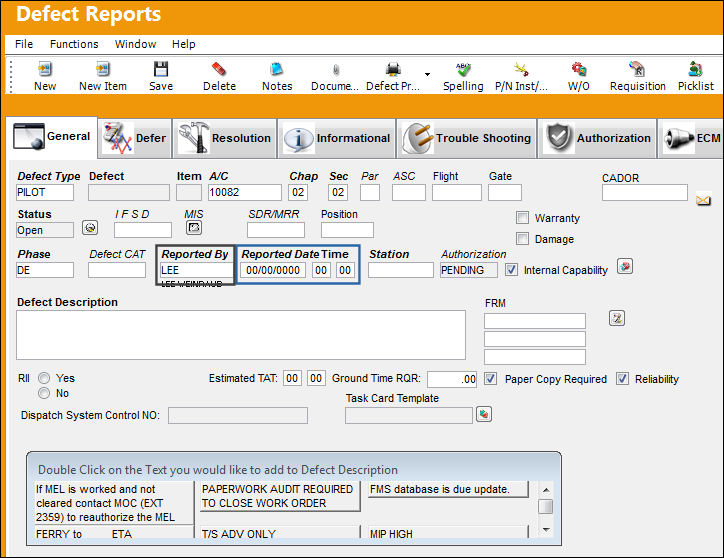724x558 pixels.
Task: Expand the Defect Print dropdown arrow
Action: [x=428, y=74]
